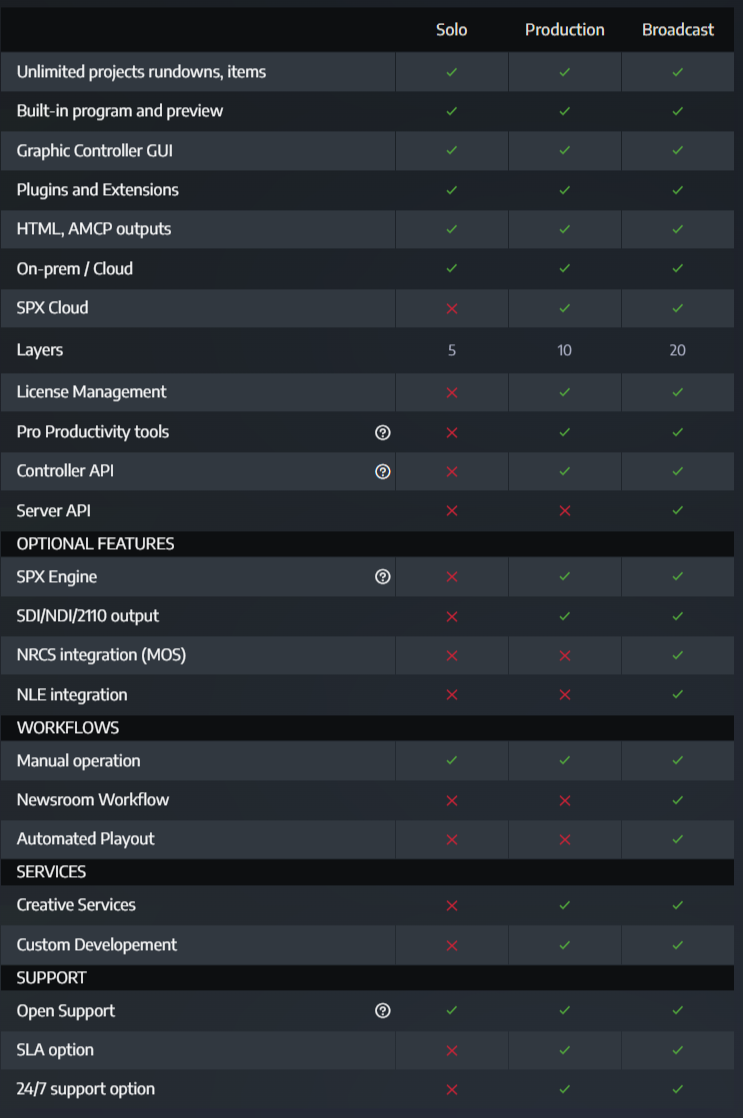This screenshot has width=743, height=1118.
Task: Click the NLE integration check under Broadcast
Action: coord(678,695)
